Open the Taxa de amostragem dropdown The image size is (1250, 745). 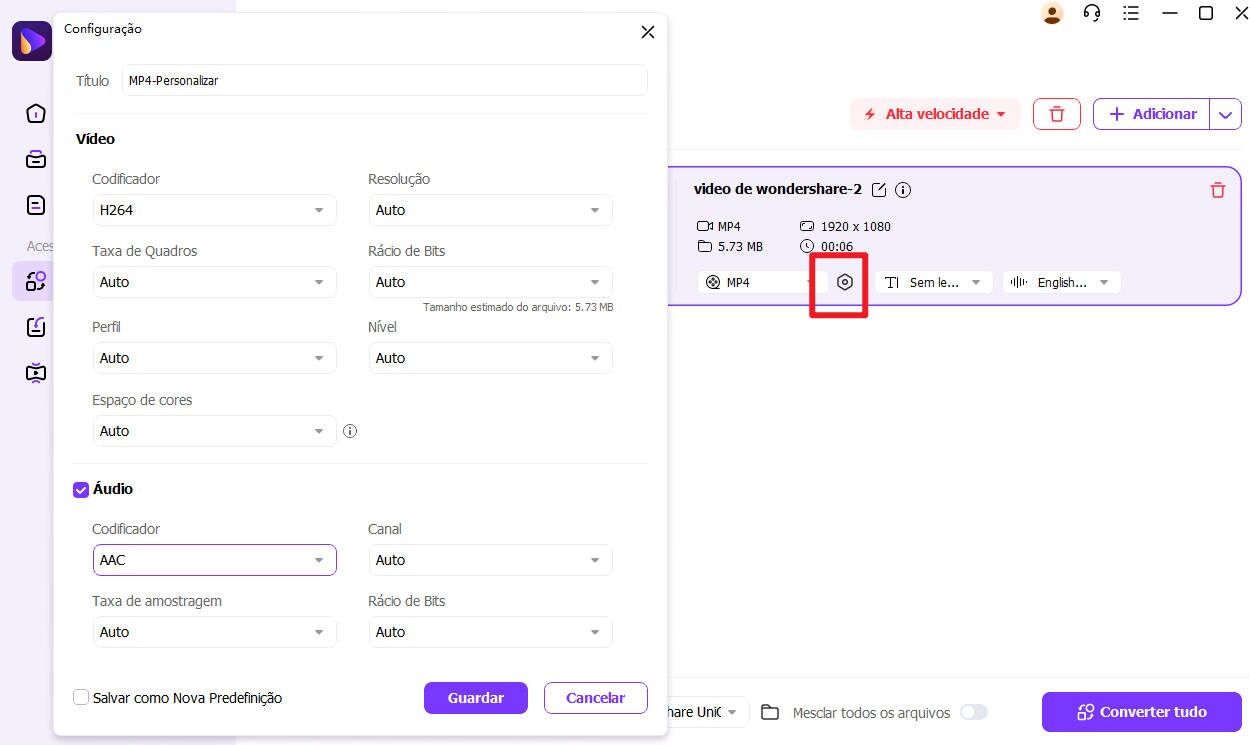[214, 632]
